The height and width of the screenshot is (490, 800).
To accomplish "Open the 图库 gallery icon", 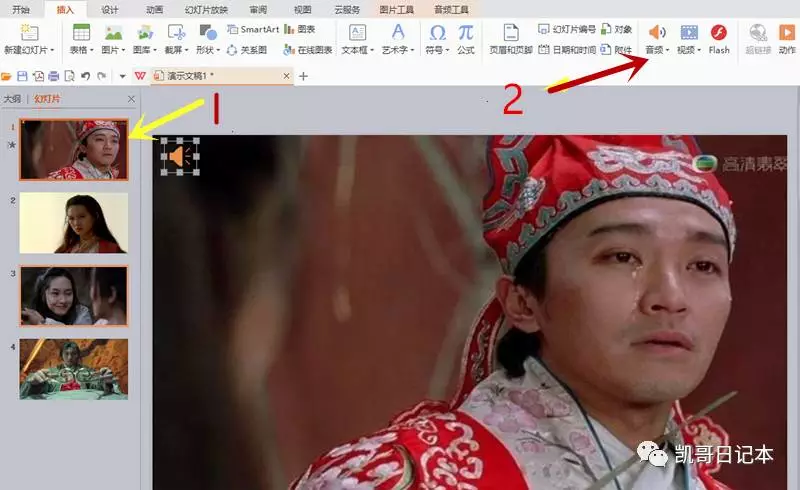I will (145, 33).
